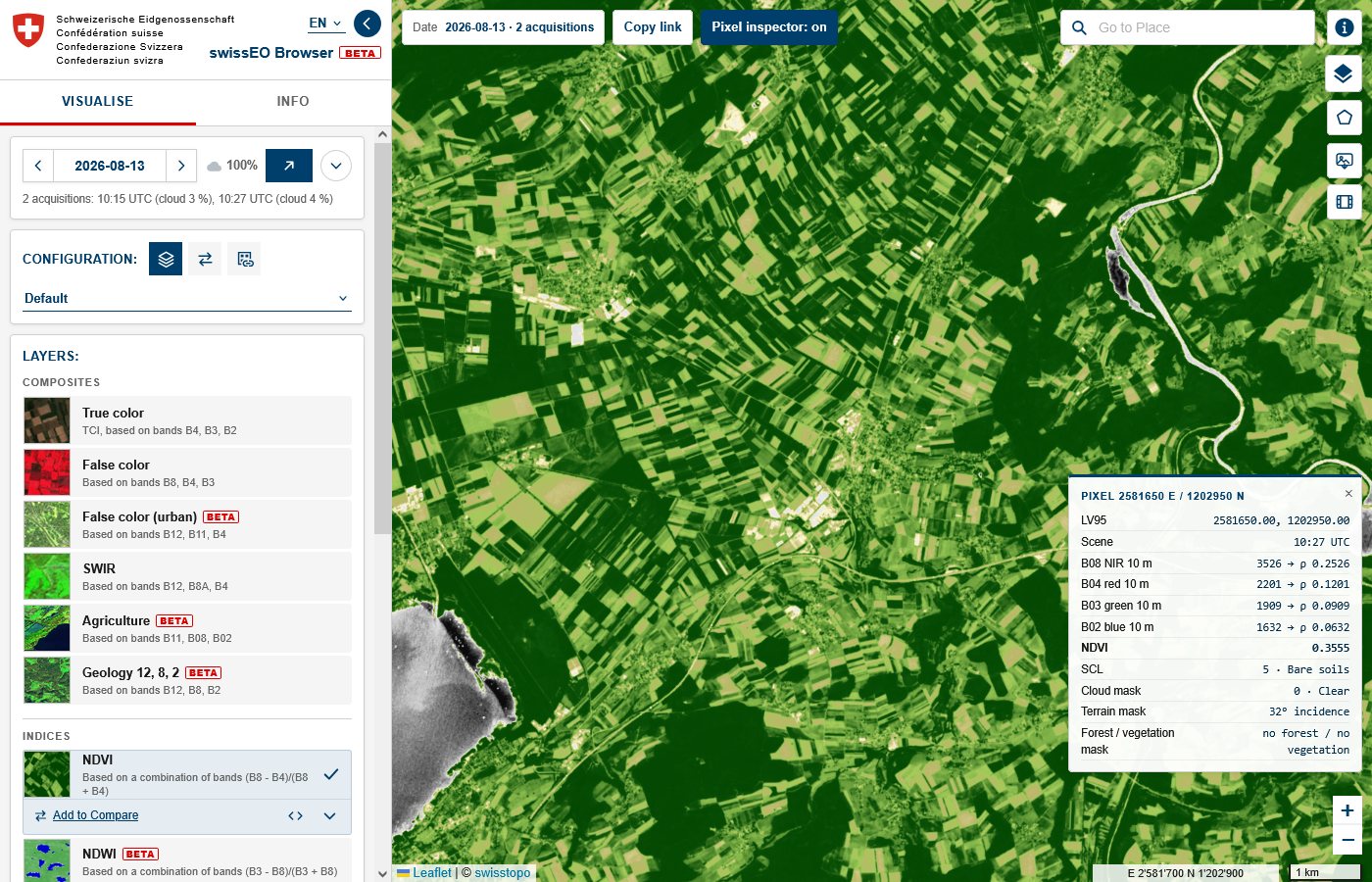Open the timelapse film icon
1372x882 pixels.
(x=1344, y=202)
